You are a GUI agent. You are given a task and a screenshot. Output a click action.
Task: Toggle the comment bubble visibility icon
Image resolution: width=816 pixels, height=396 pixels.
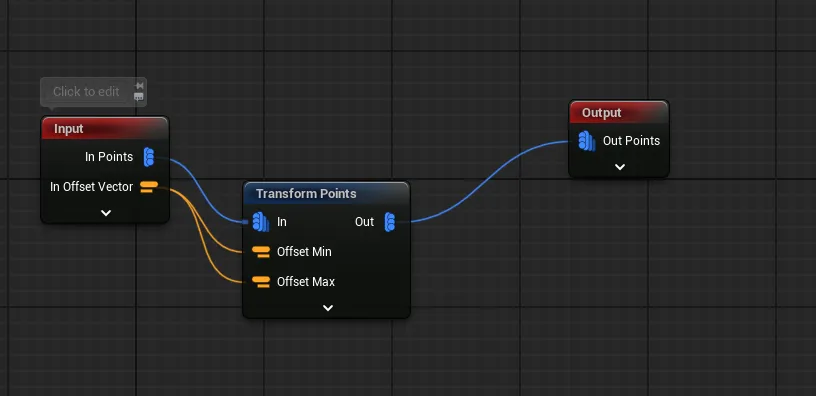click(x=138, y=97)
